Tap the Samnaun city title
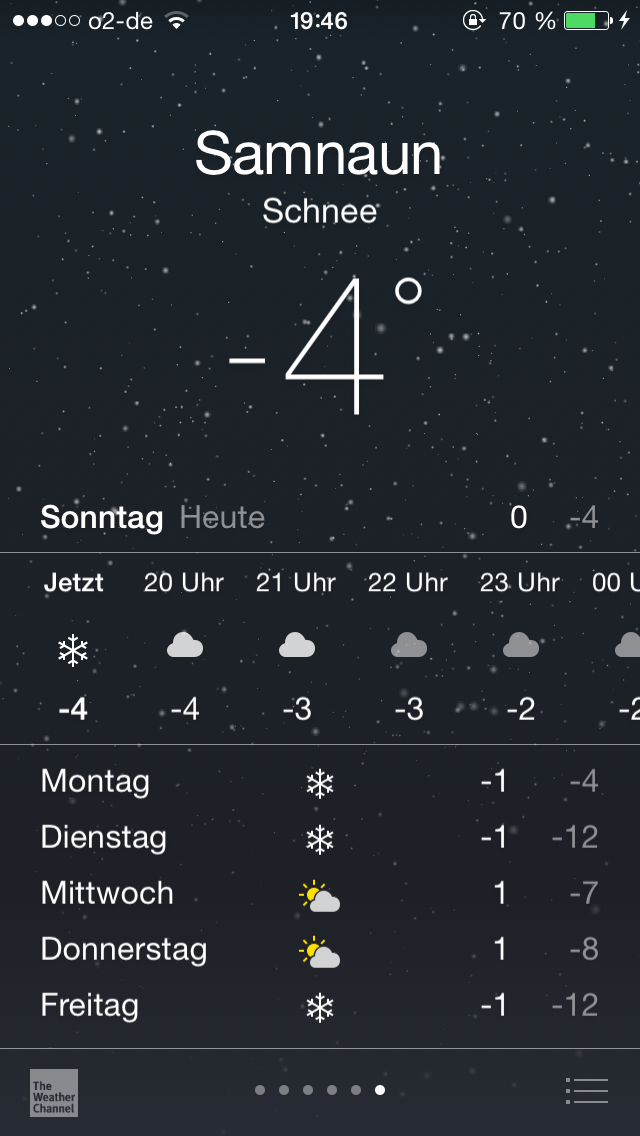Screen dimensions: 640x1136 pos(318,154)
